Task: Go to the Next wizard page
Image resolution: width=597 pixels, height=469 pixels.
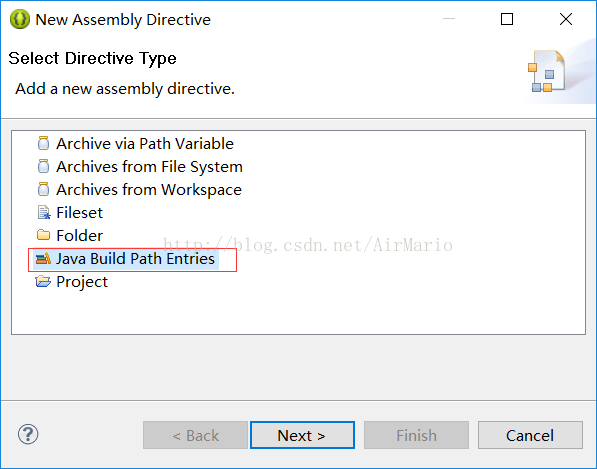Action: 302,435
